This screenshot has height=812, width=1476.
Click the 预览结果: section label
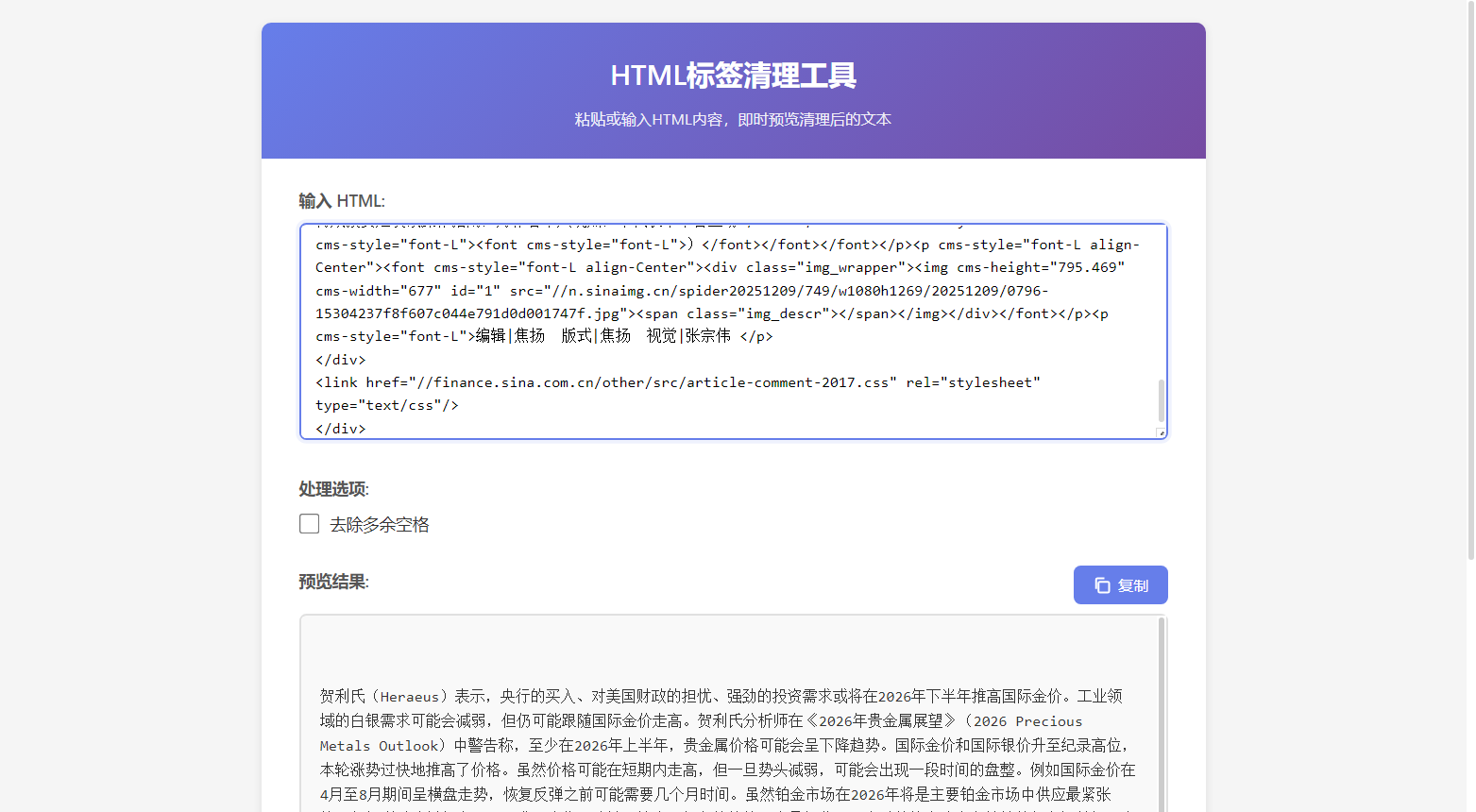(x=333, y=582)
